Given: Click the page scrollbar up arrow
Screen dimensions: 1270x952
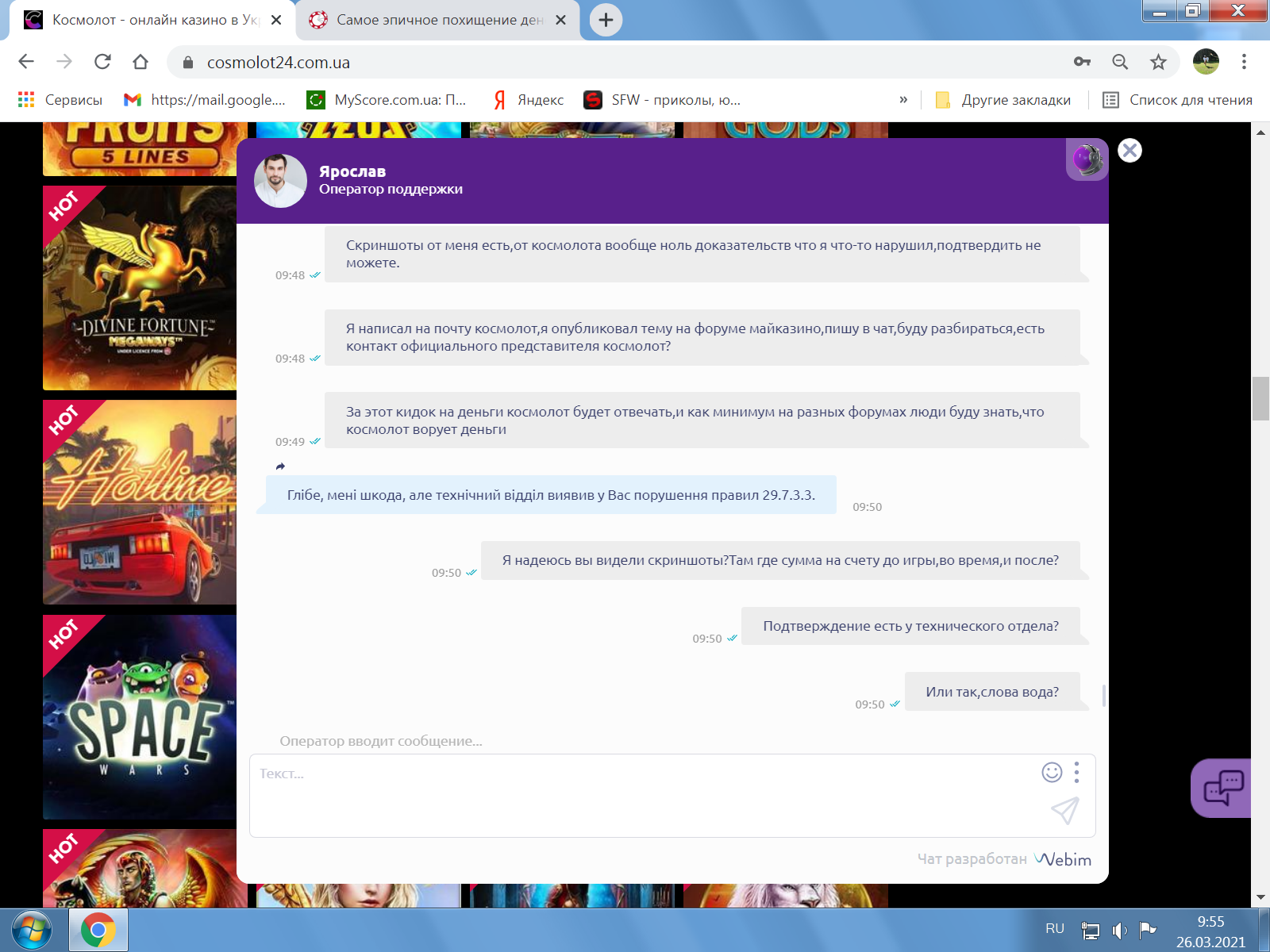Looking at the screenshot, I should (1260, 132).
